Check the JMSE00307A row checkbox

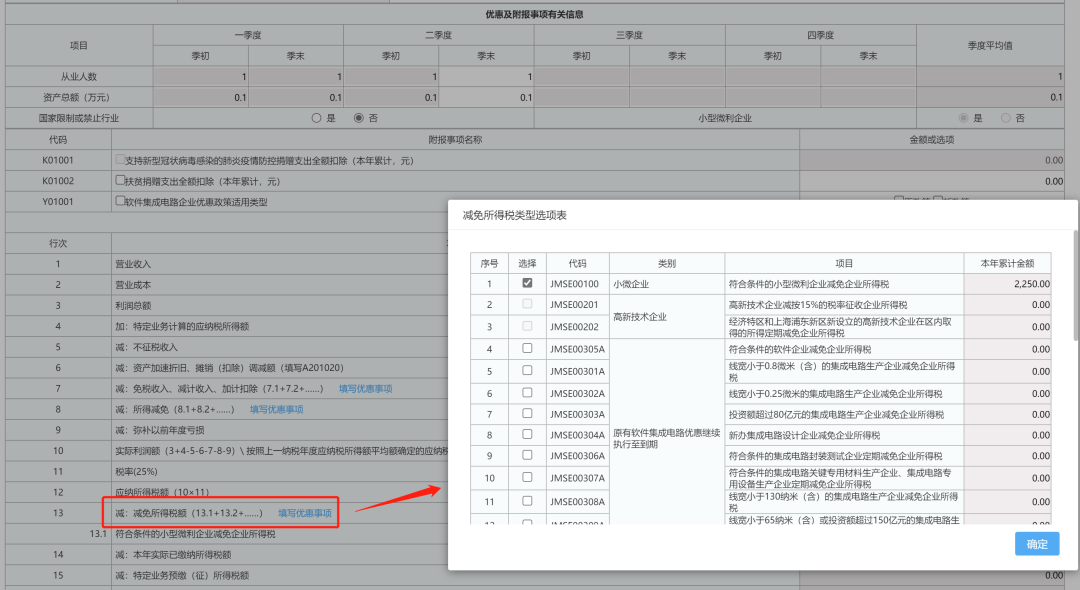[527, 477]
